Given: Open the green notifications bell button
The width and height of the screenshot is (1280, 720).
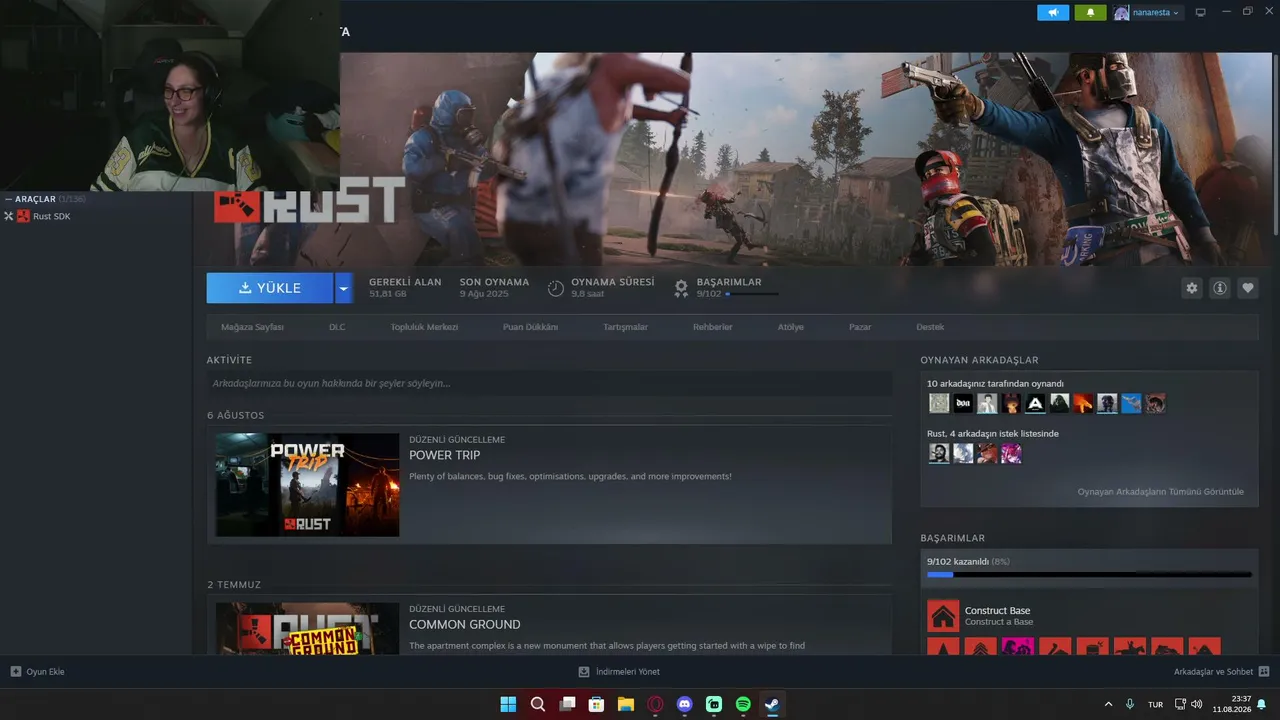Looking at the screenshot, I should [1090, 12].
